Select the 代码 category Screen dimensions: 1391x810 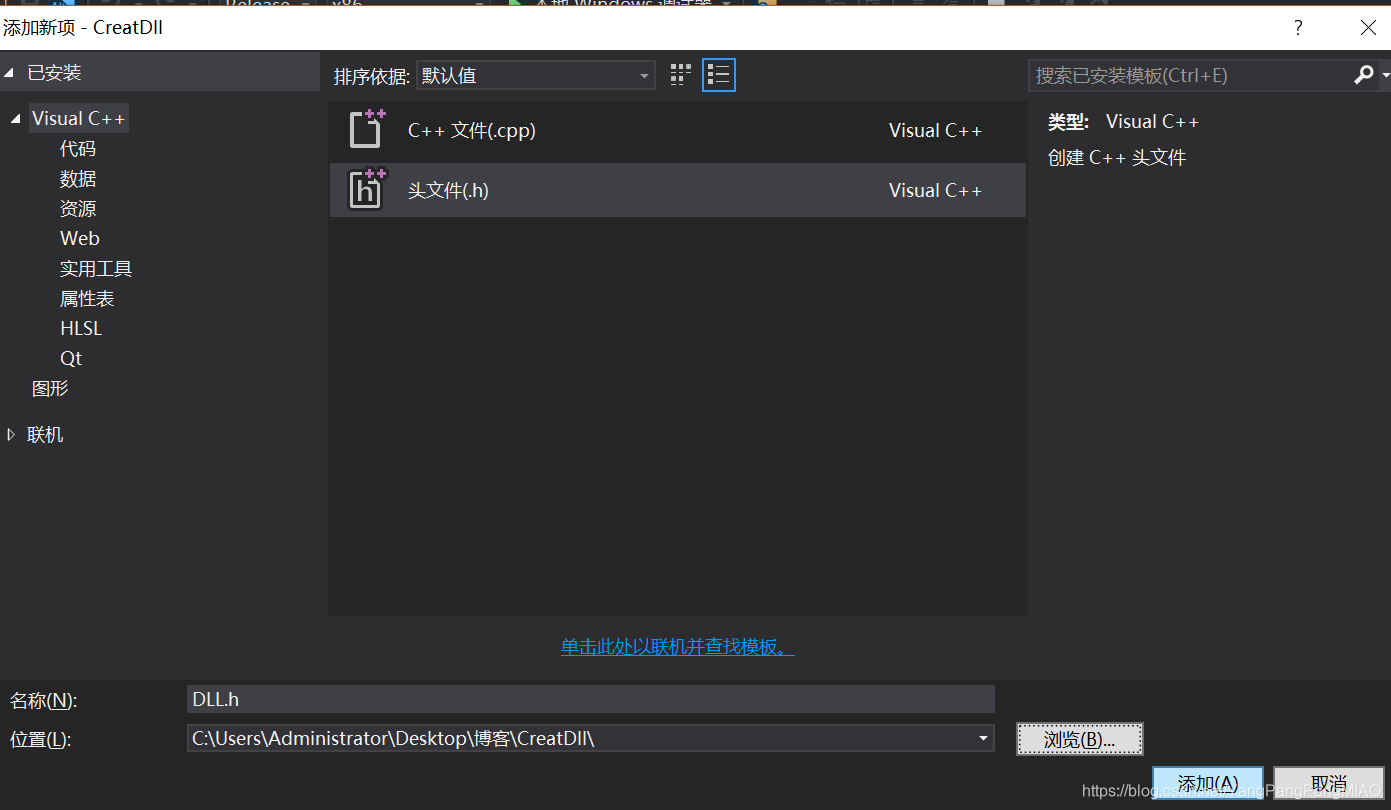pos(78,149)
